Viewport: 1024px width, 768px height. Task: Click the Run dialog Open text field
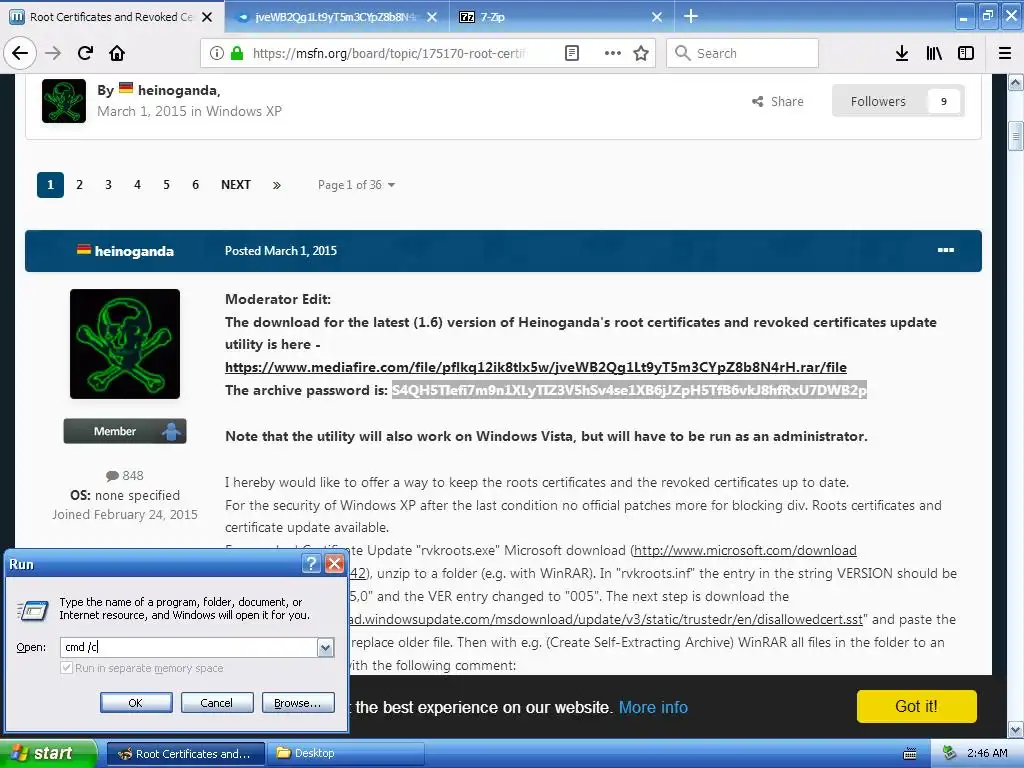[x=189, y=647]
